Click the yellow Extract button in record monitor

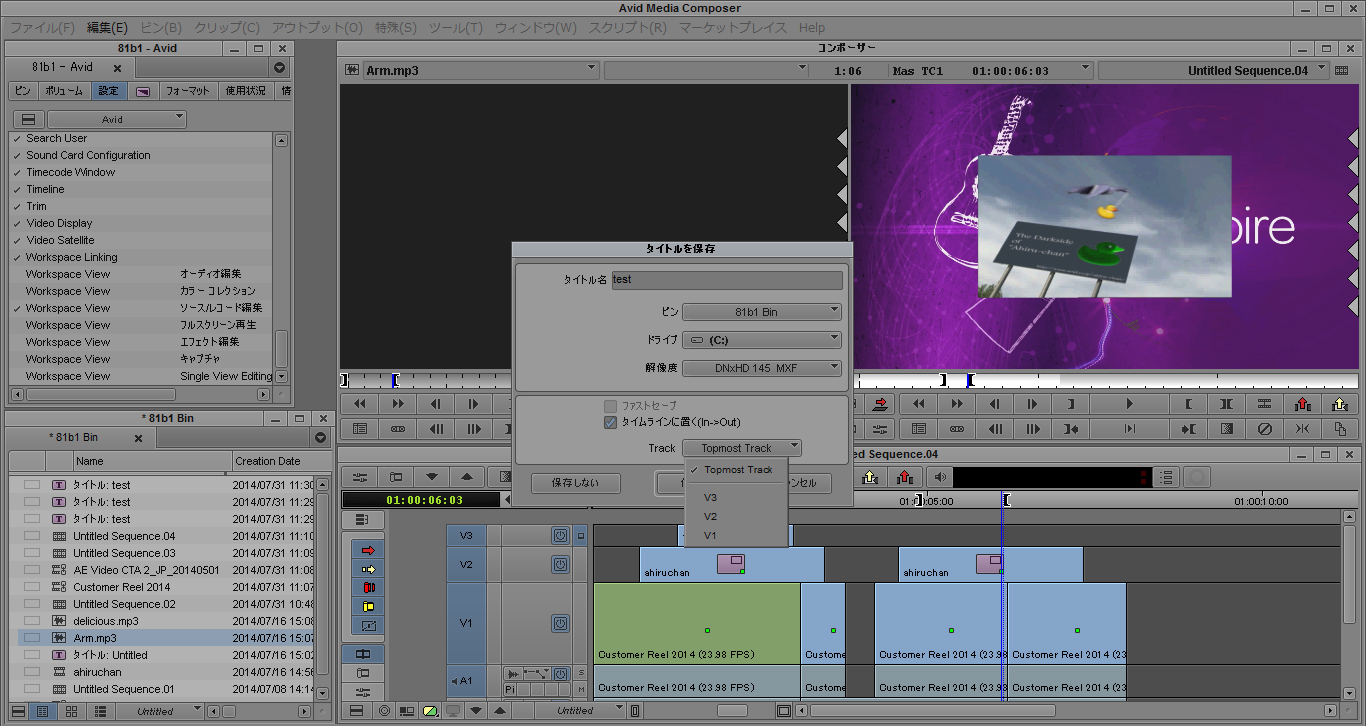tap(1340, 404)
